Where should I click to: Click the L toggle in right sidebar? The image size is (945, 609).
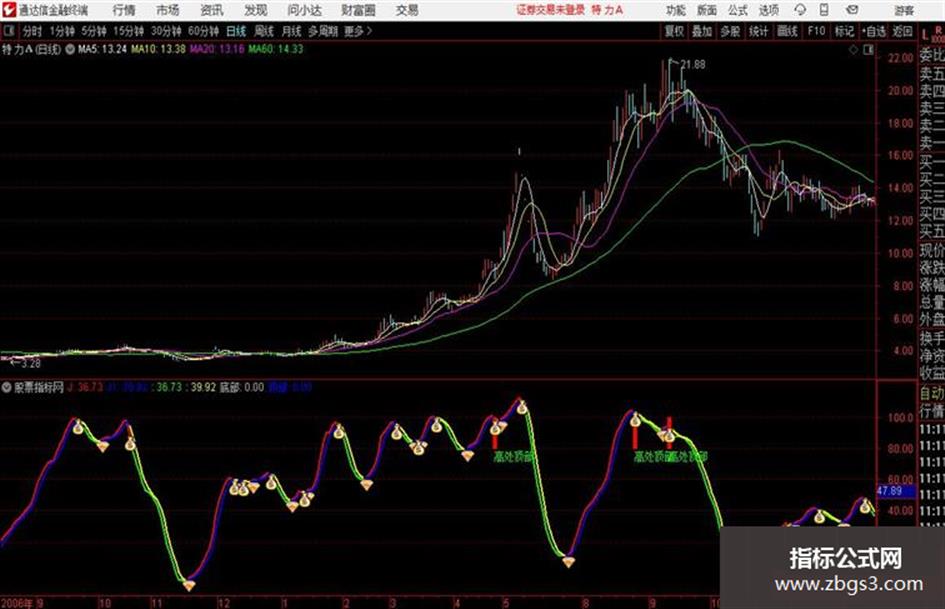(x=925, y=35)
